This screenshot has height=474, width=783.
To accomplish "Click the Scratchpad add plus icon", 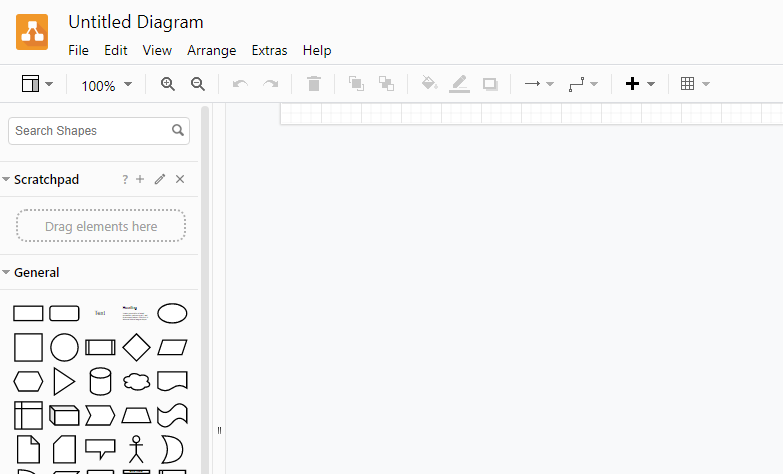I will tap(140, 179).
